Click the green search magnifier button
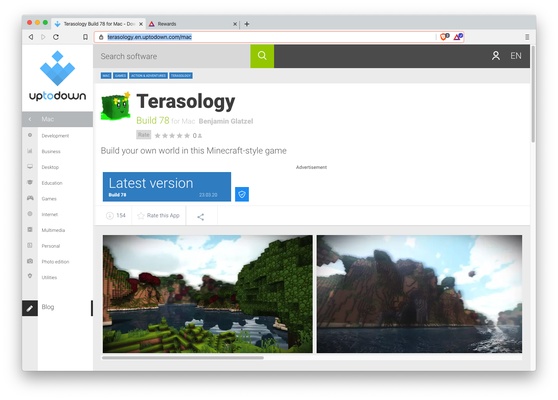The height and width of the screenshot is (400, 558). click(262, 56)
